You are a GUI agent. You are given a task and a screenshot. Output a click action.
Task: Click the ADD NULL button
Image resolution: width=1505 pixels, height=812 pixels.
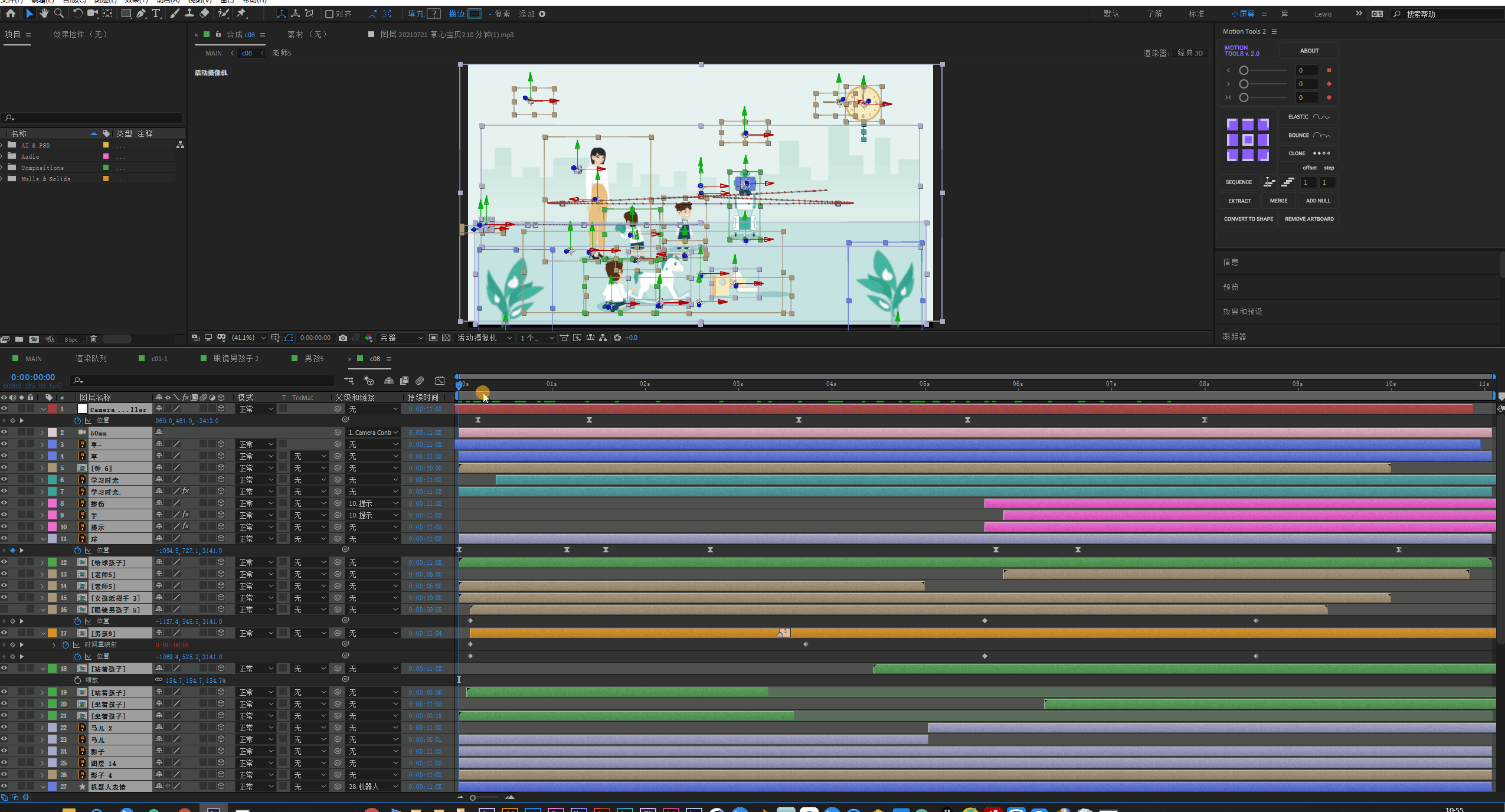click(x=1317, y=201)
